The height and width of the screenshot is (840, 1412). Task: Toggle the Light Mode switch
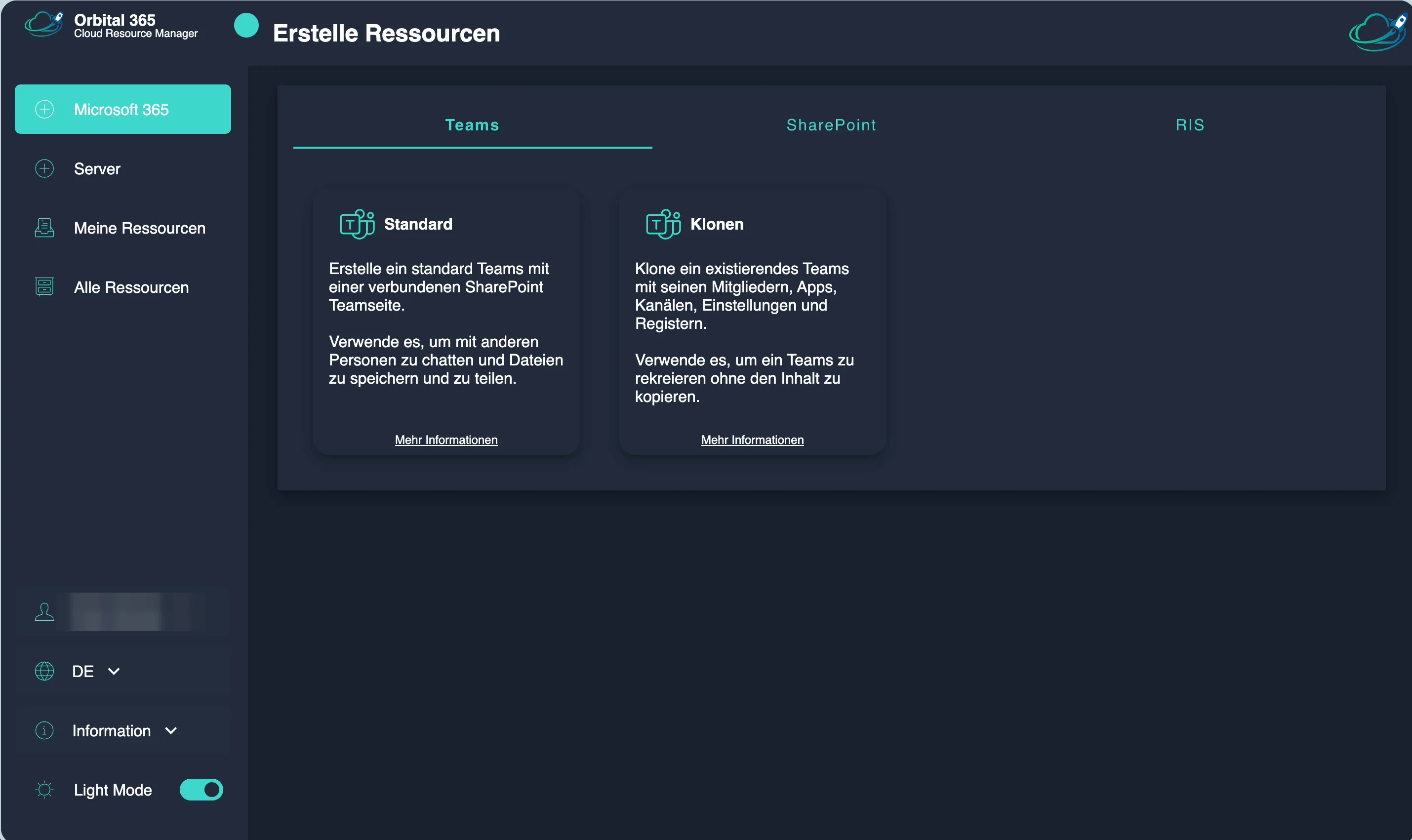[x=202, y=790]
